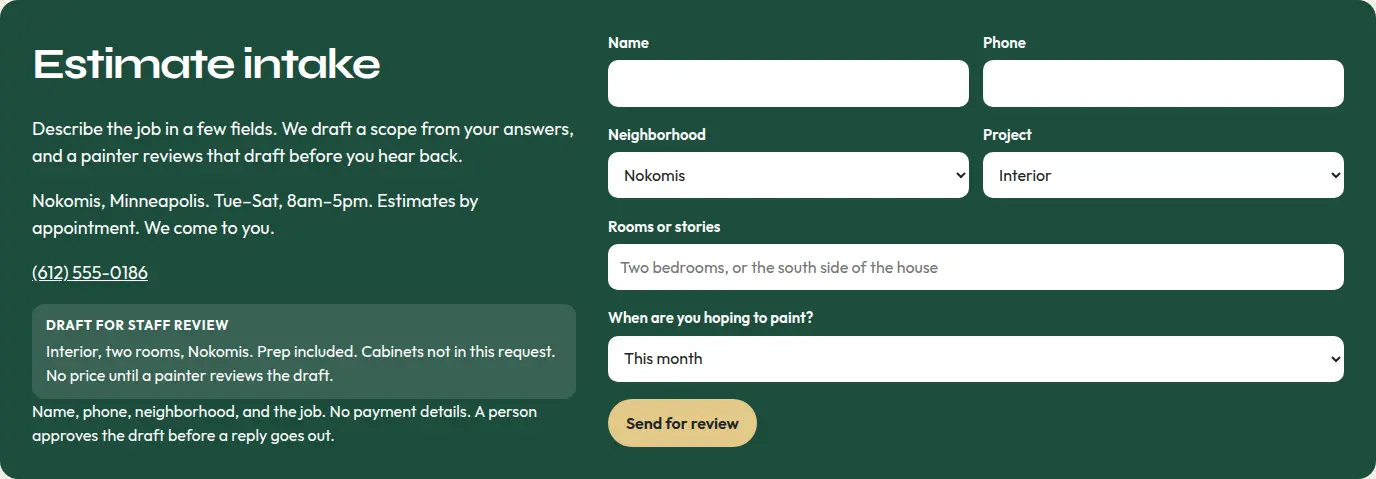The width and height of the screenshot is (1376, 479).
Task: Click the Project label text
Action: pos(1007,135)
